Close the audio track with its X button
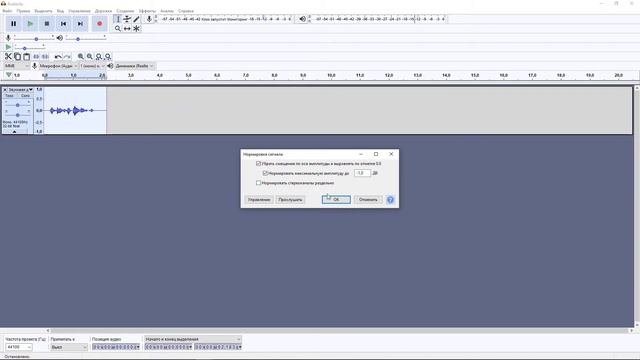Screen dimensions: 640x360 pyautogui.click(x=5, y=89)
